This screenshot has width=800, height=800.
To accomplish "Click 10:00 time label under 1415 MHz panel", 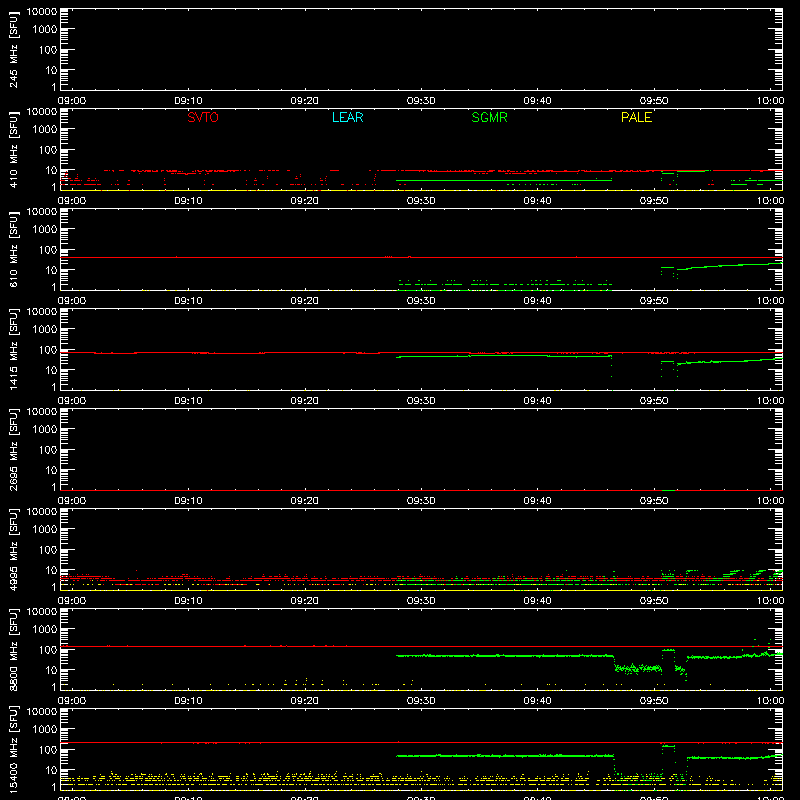I will coord(770,401).
